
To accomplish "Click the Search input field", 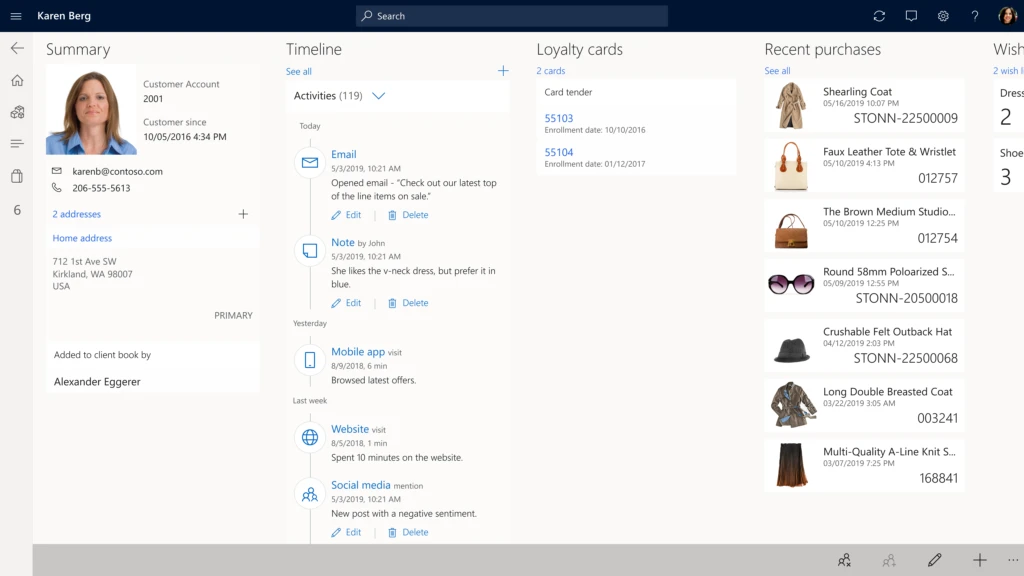I will pyautogui.click(x=511, y=16).
